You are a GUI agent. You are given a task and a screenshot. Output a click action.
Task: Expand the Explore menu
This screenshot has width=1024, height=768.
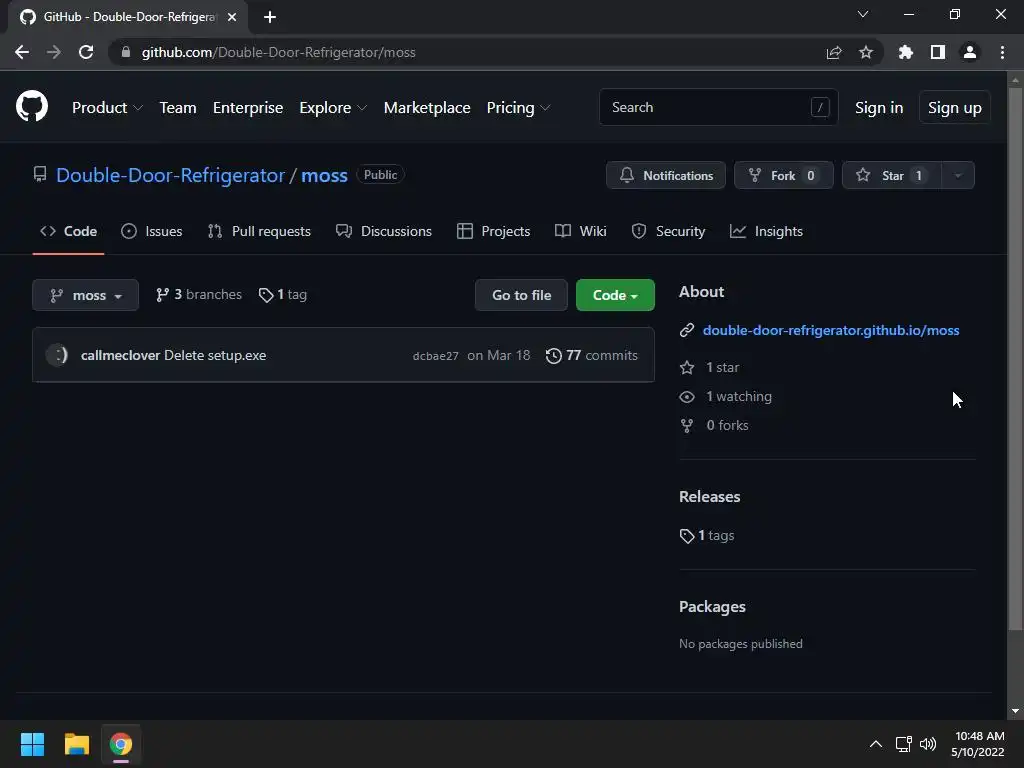(333, 107)
